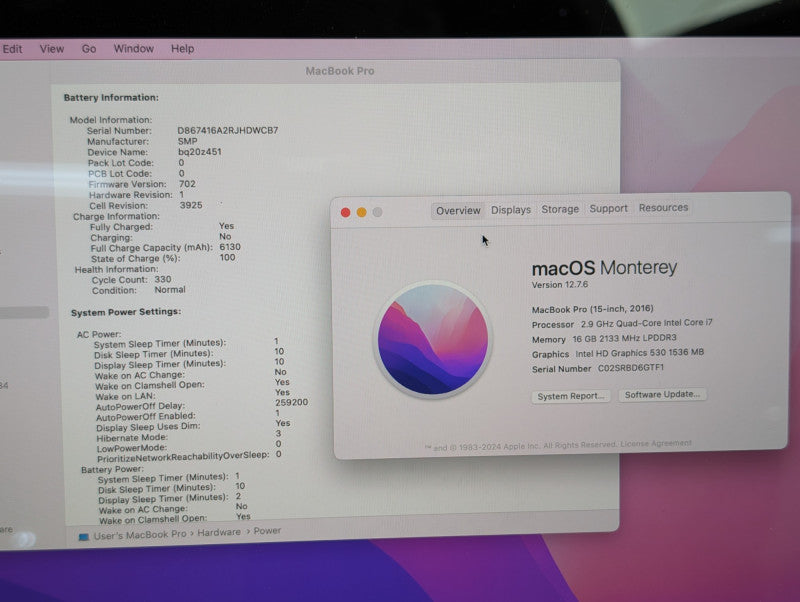Image resolution: width=800 pixels, height=602 pixels.
Task: Select State of Charge value 100
Action: tap(228, 258)
